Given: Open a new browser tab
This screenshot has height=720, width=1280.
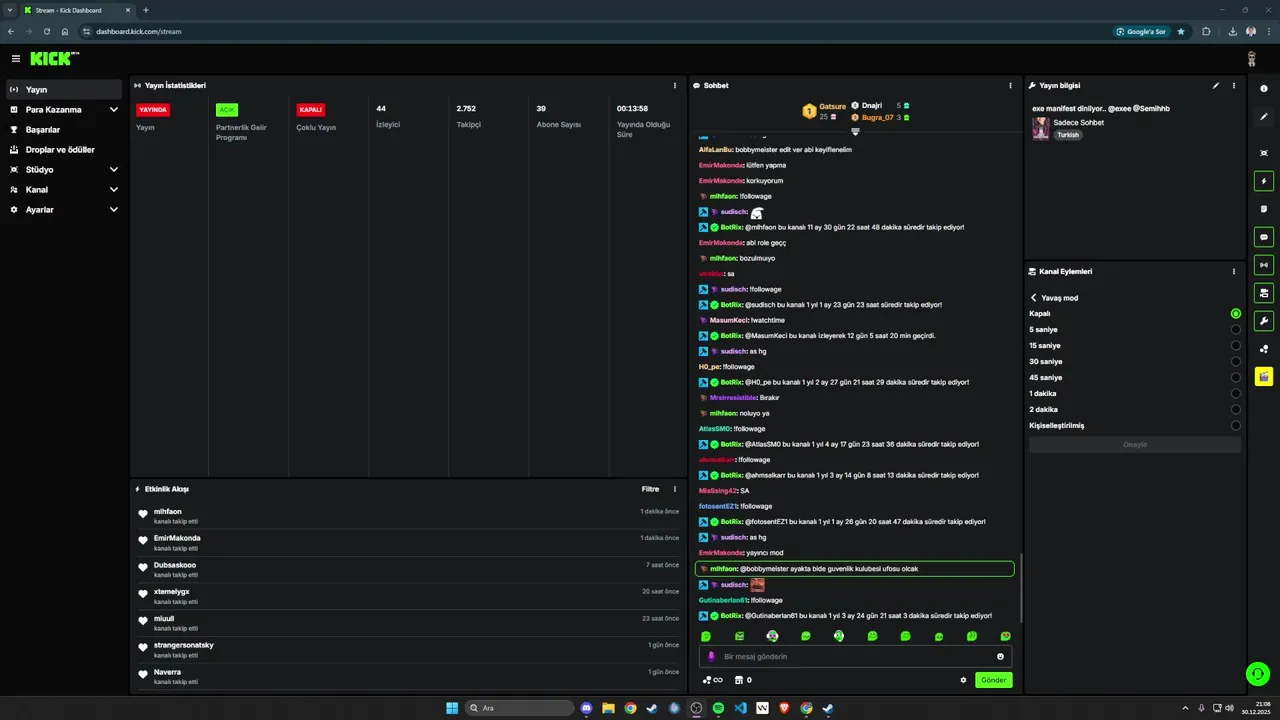Looking at the screenshot, I should [x=146, y=10].
